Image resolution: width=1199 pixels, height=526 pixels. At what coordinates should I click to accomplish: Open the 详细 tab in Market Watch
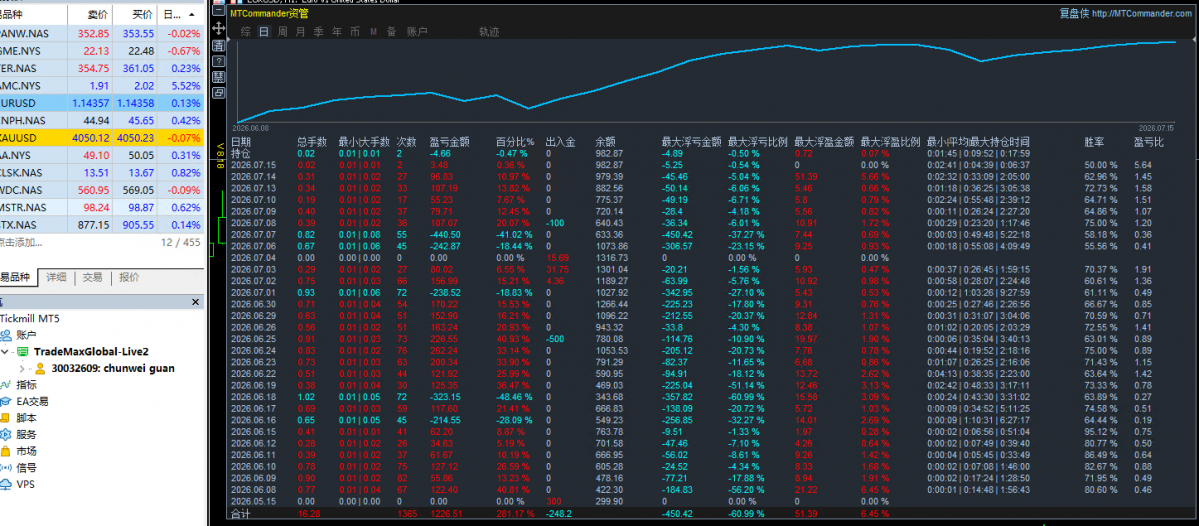[57, 278]
